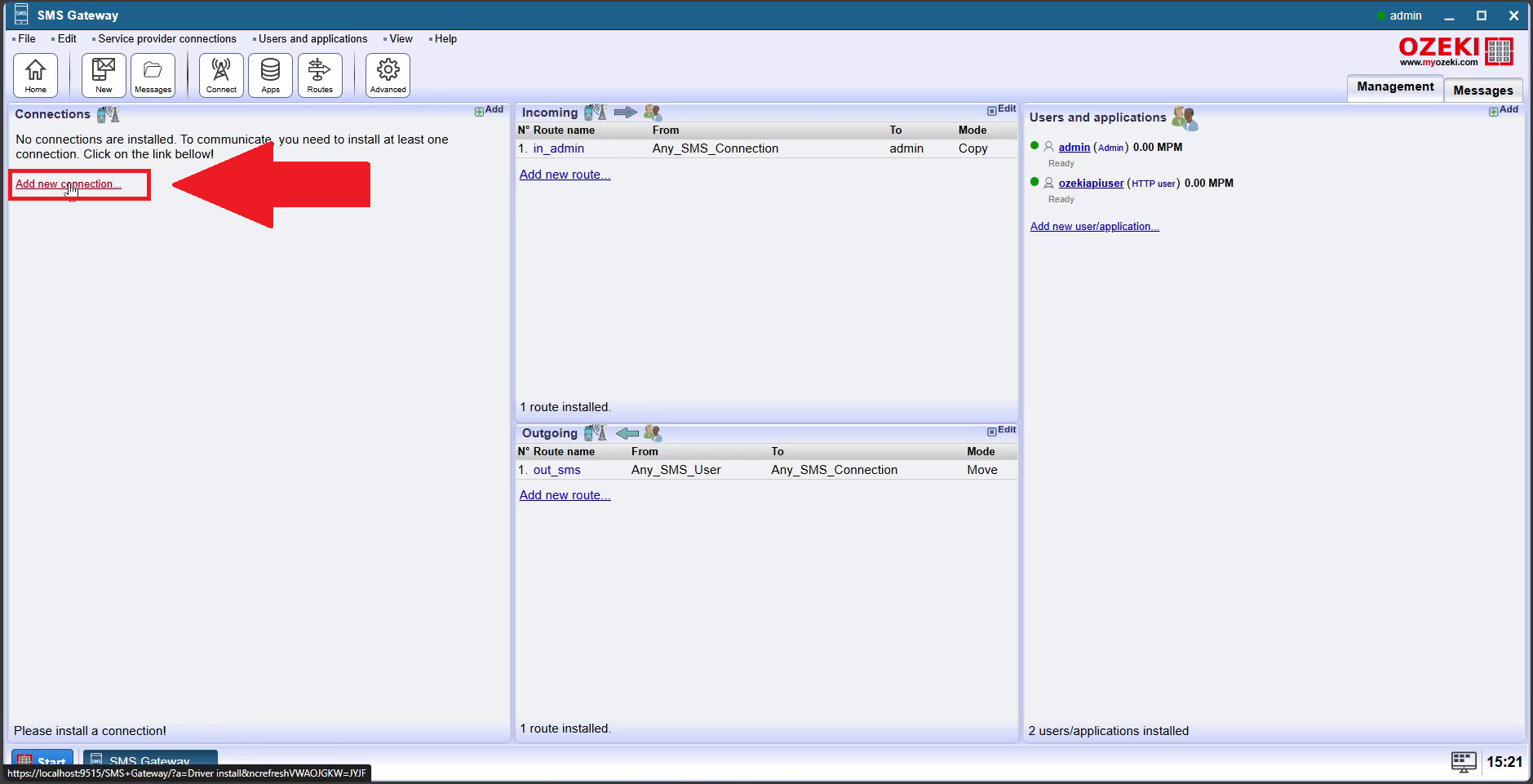Screen dimensions: 1533x784
Task: Click Add button in Connections panel
Action: click(x=490, y=110)
